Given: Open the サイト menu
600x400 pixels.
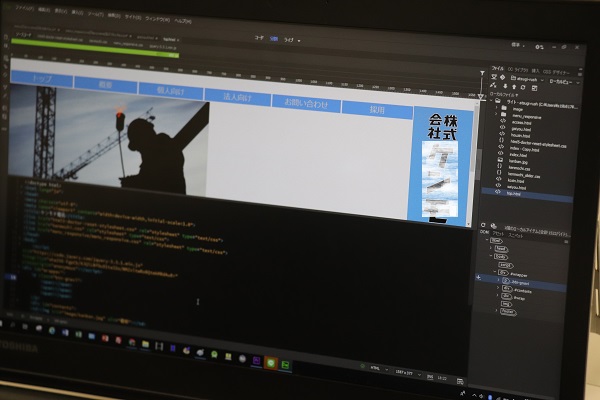Looking at the screenshot, I should point(133,18).
